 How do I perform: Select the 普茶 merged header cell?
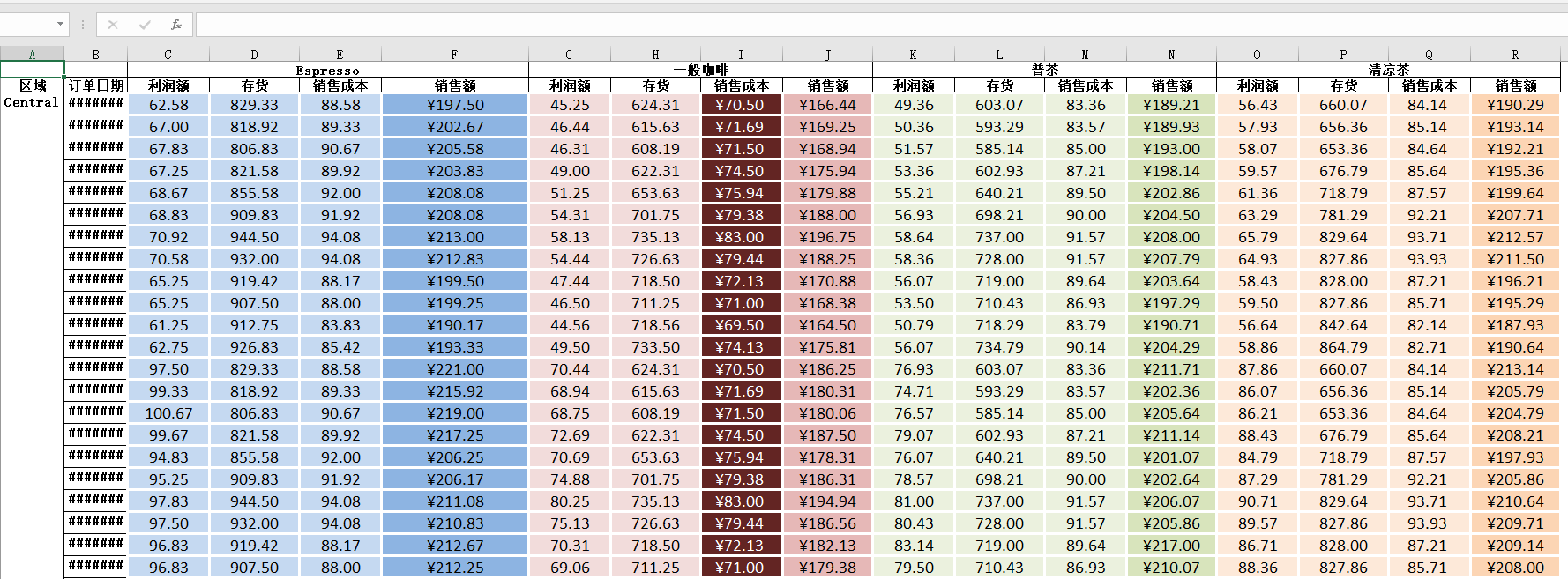tap(1044, 70)
